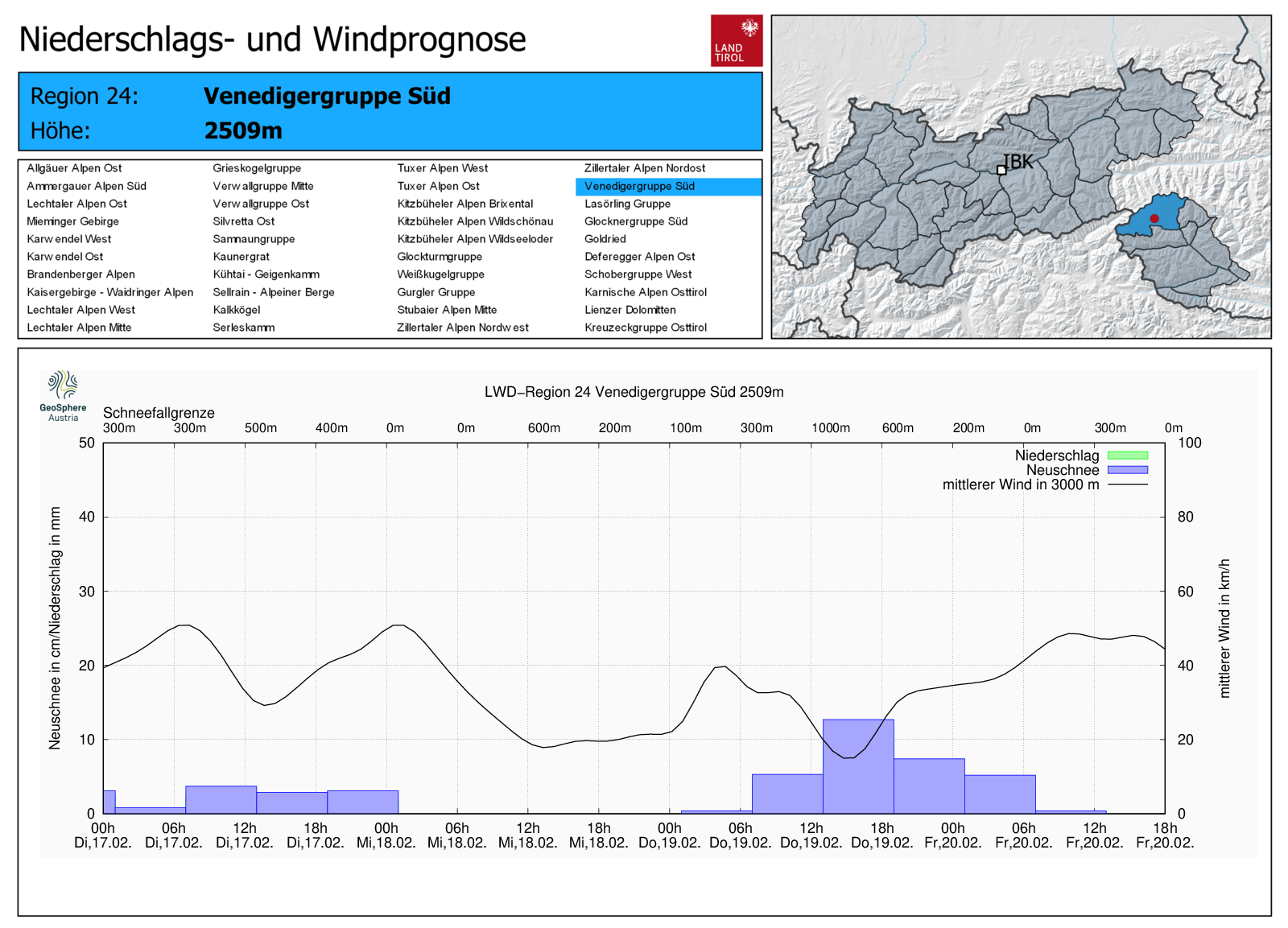
Task: Choose Silvretta Ost in the region list
Action: pos(243,221)
